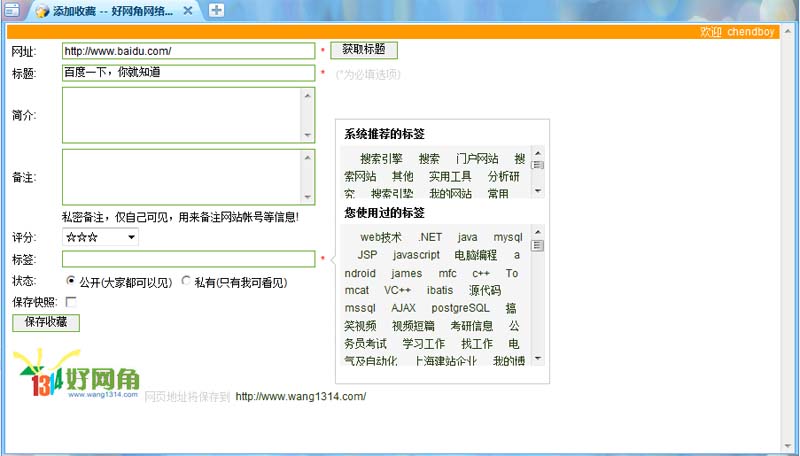Close the 添加收藏 browser tab
800x456 pixels.
(189, 11)
